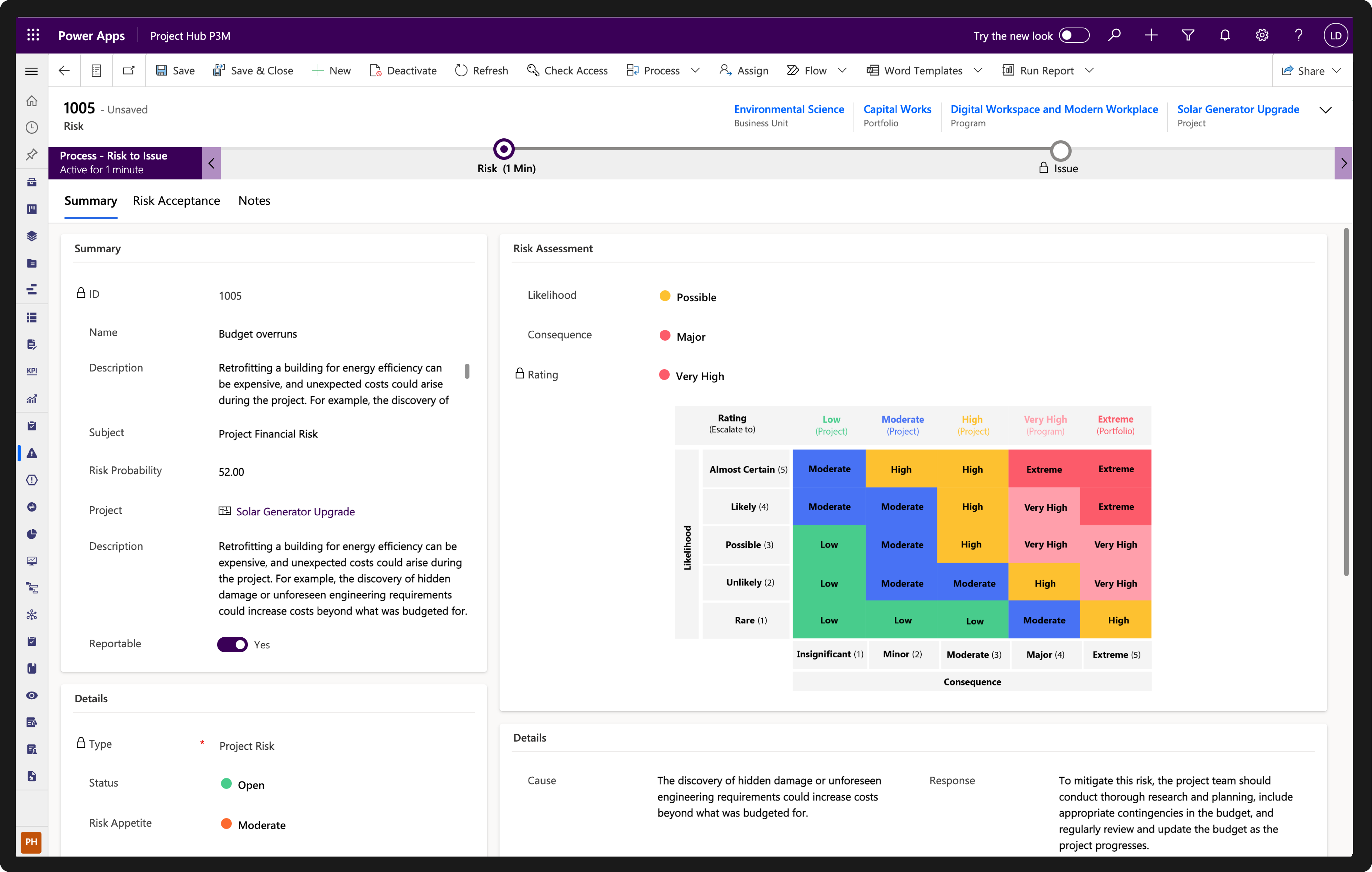Open the advanced find filter icon
The width and height of the screenshot is (1372, 872).
click(x=1188, y=35)
